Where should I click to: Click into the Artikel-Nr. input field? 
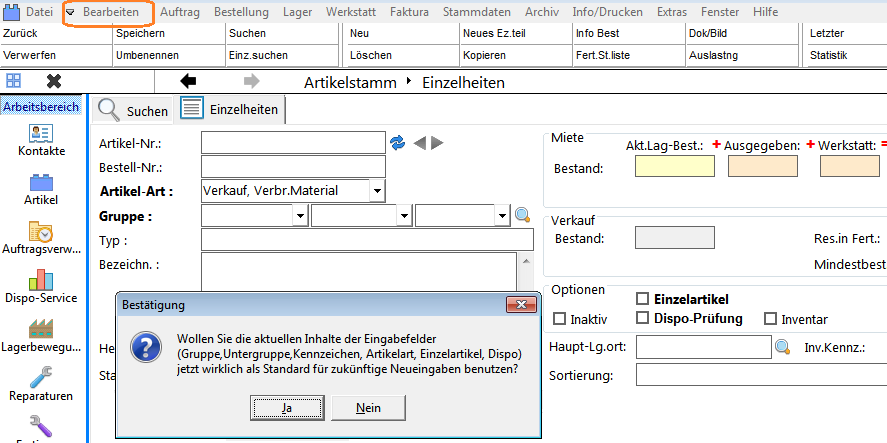pyautogui.click(x=293, y=143)
